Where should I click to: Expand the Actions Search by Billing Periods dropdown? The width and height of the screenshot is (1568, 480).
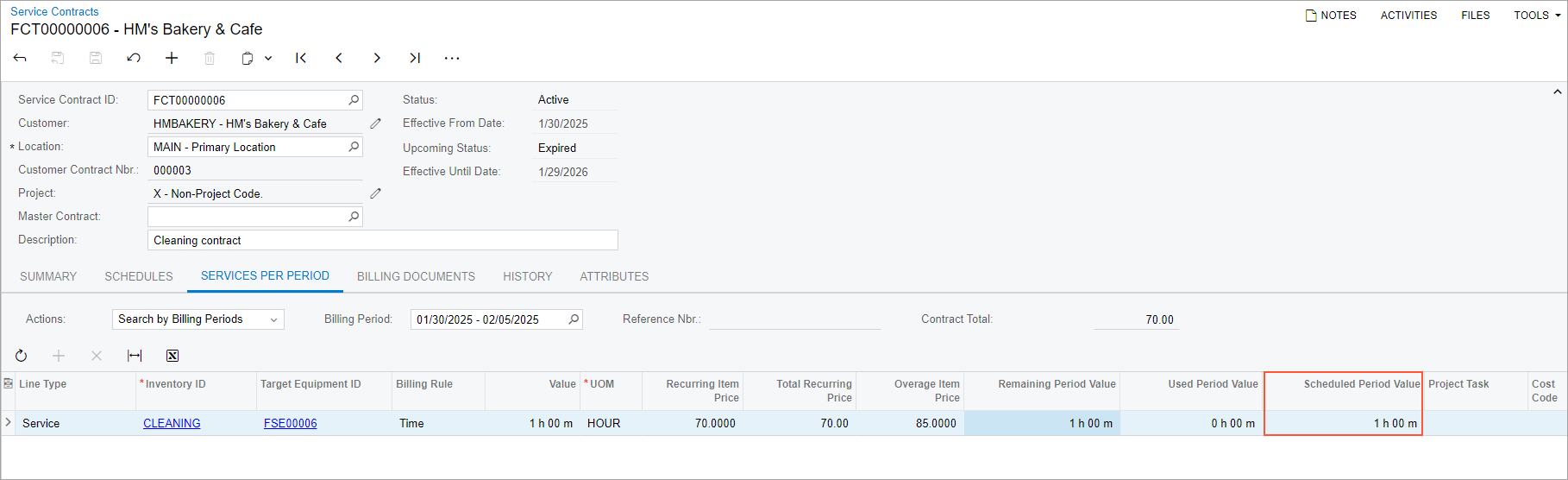coord(273,319)
